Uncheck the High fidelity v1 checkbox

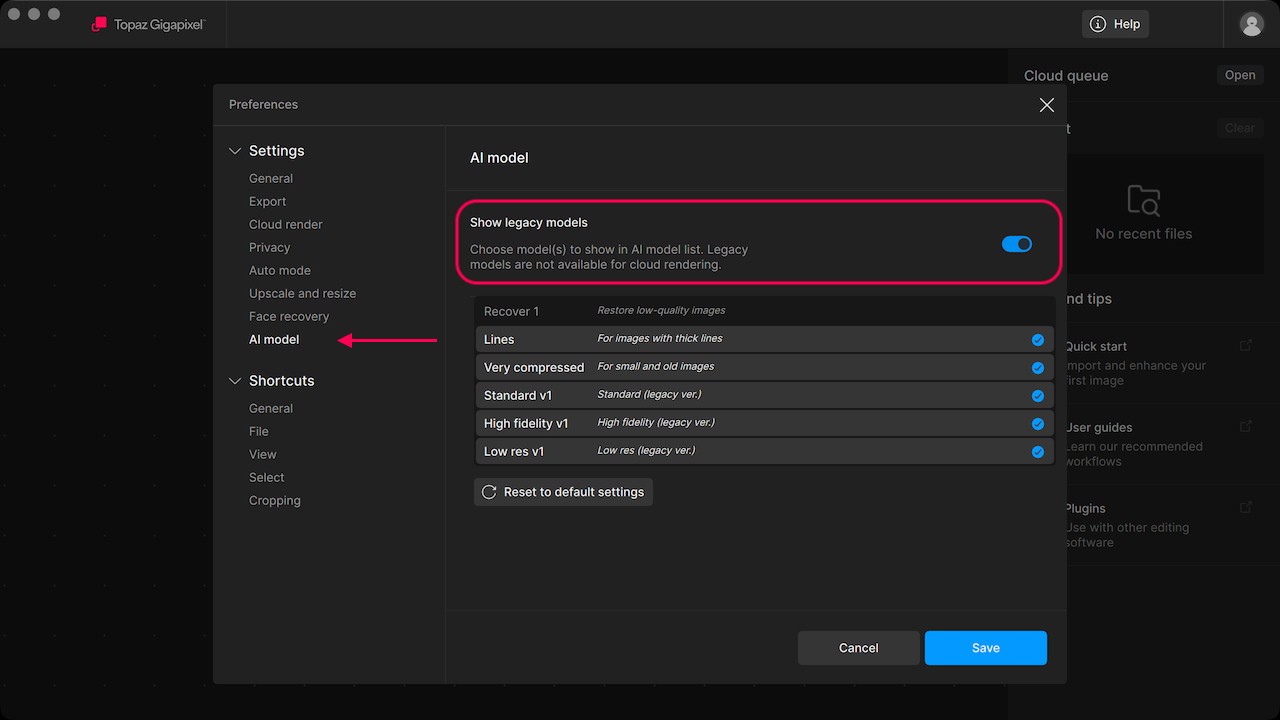[x=1038, y=424]
